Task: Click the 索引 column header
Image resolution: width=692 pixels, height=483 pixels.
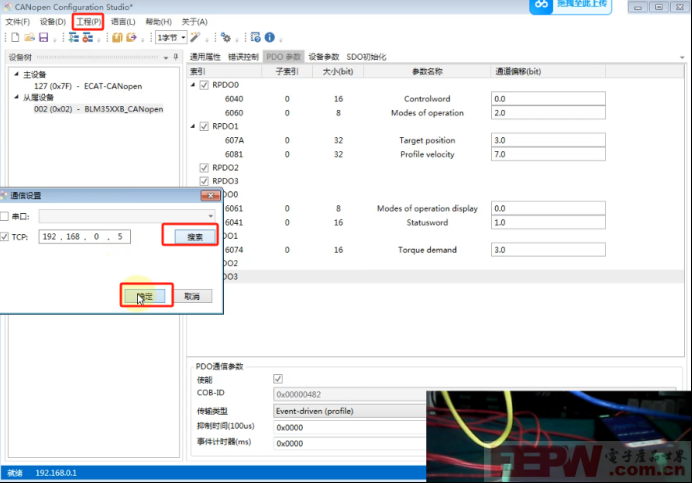Action: click(x=224, y=72)
